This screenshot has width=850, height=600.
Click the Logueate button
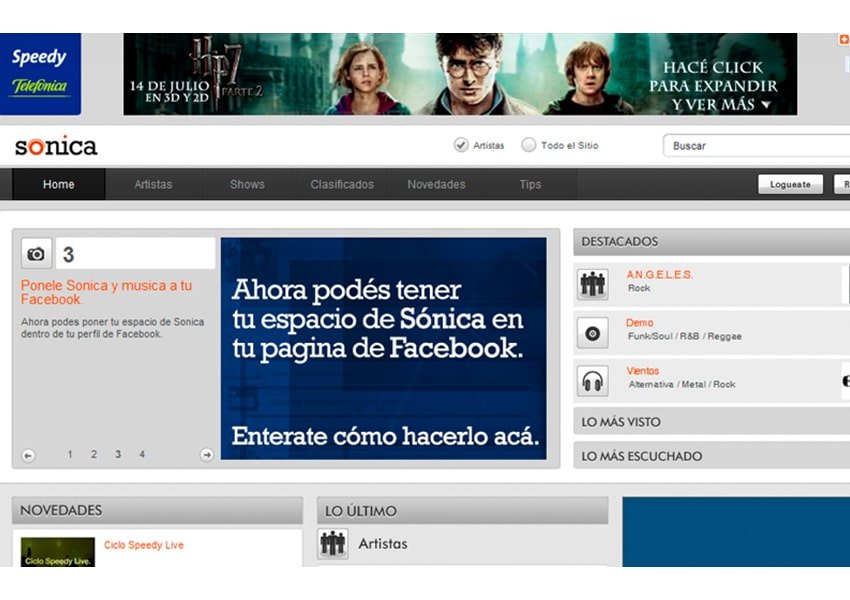790,184
